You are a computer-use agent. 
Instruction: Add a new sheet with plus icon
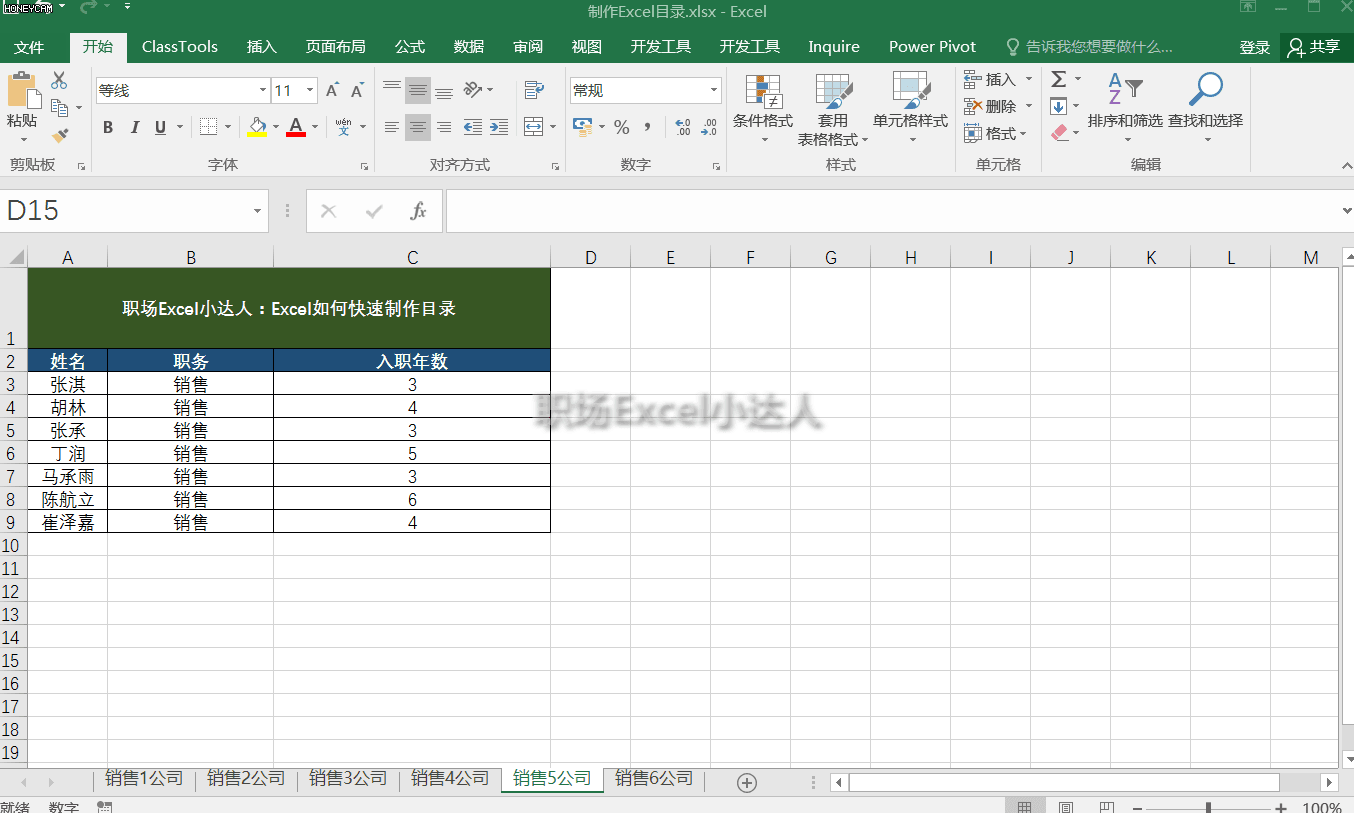[746, 783]
